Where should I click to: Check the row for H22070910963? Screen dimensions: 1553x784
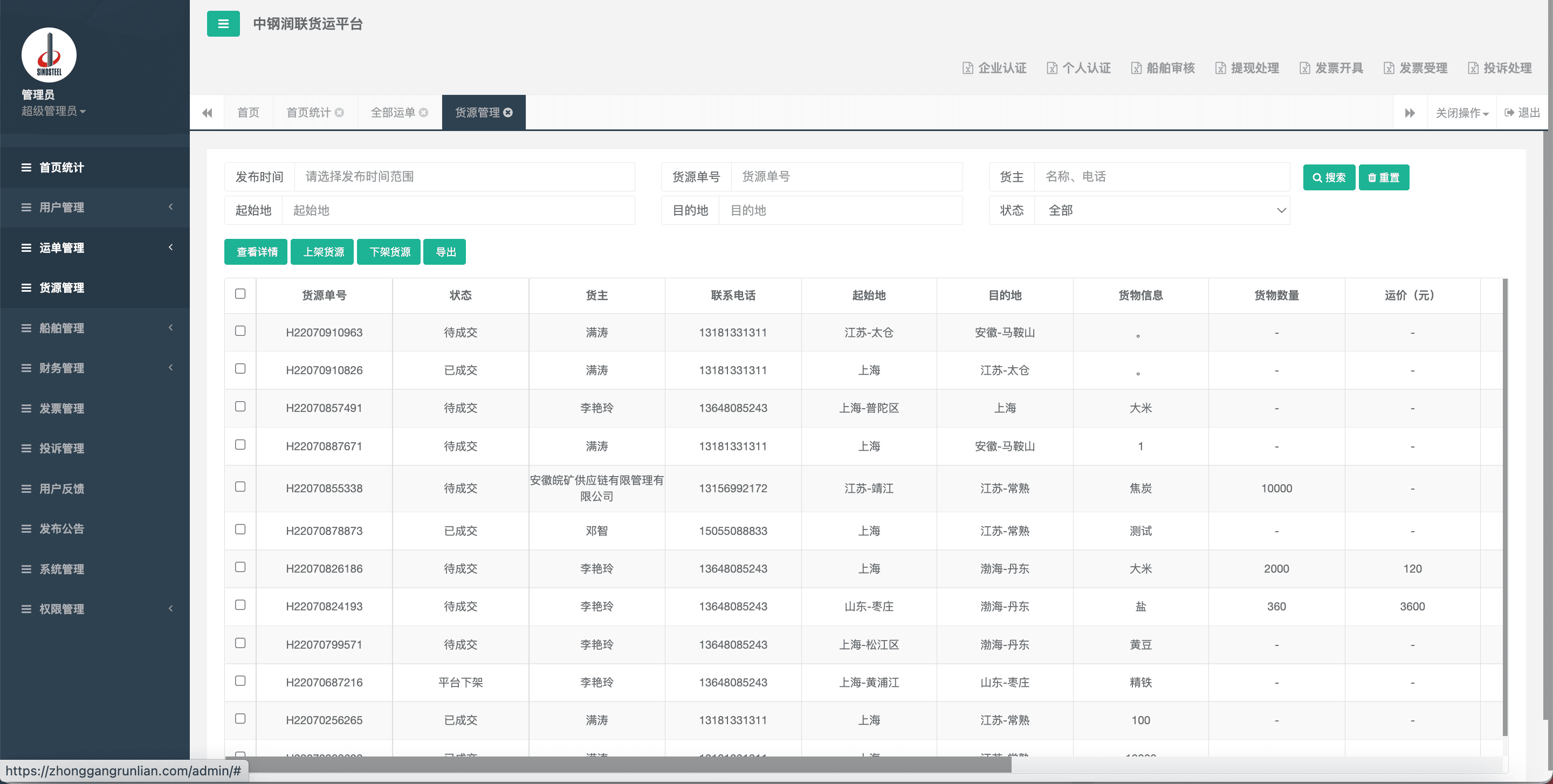[x=240, y=331]
